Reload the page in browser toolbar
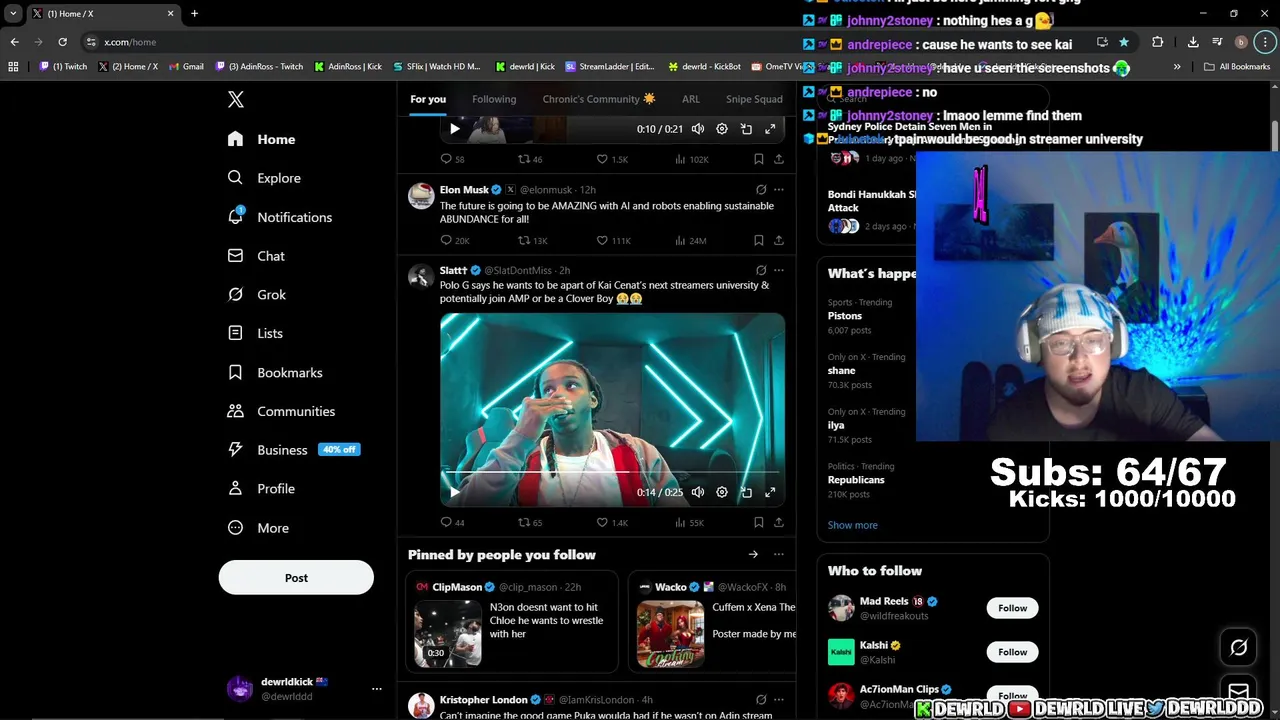This screenshot has height=720, width=1280. point(62,42)
